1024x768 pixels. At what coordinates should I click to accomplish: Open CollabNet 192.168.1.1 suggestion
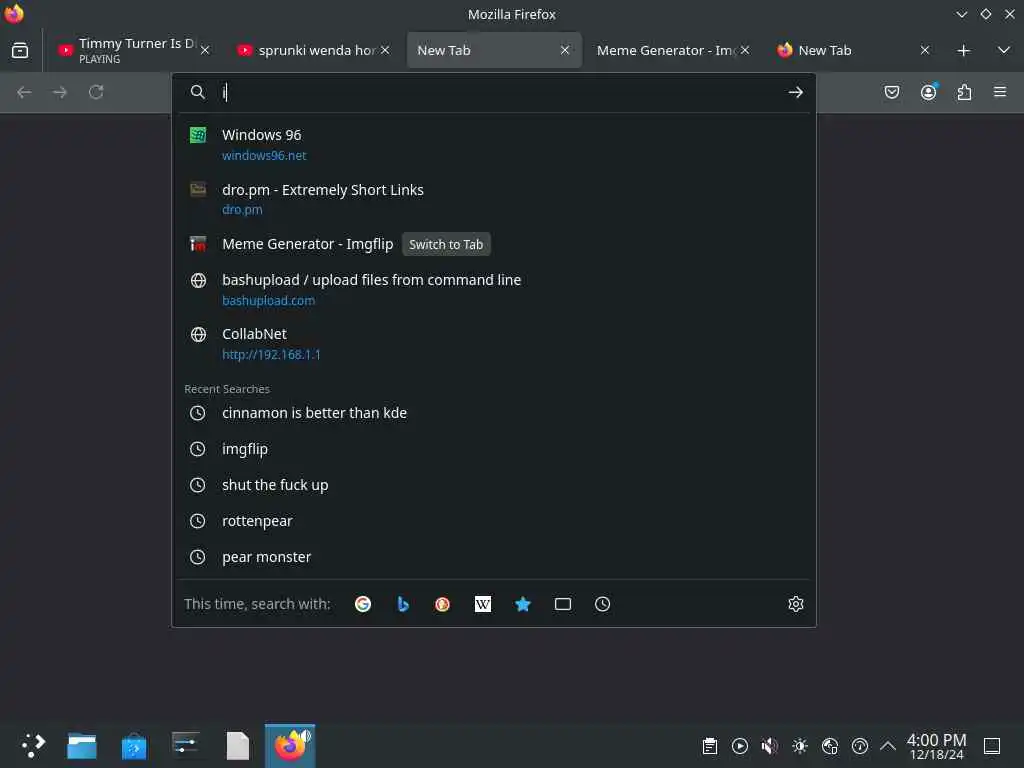click(494, 344)
